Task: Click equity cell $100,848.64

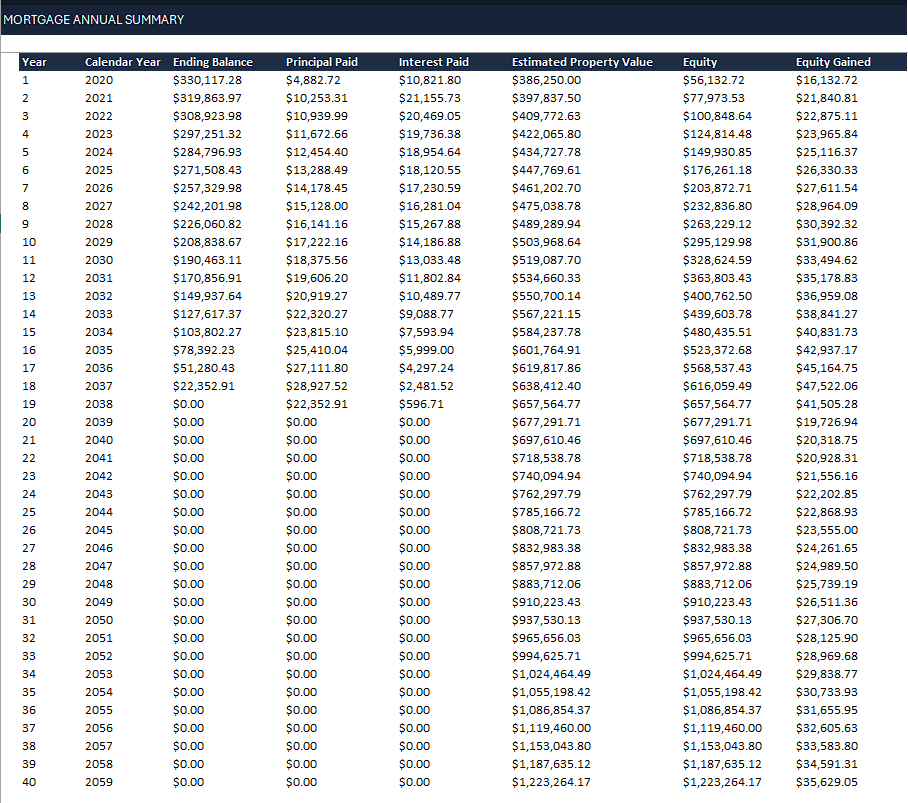Action: coord(717,116)
